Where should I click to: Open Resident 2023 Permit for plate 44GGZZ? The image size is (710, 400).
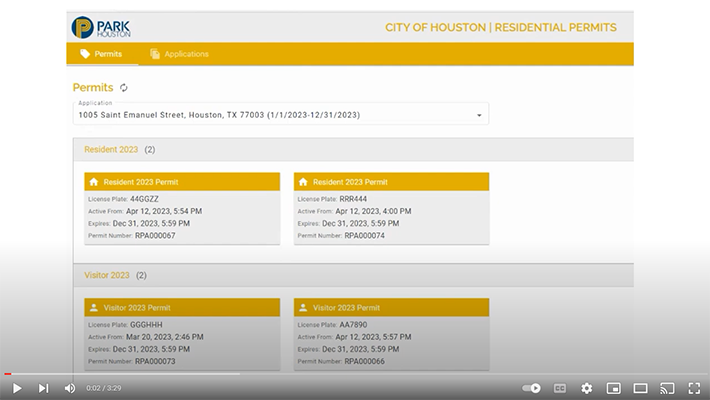click(181, 182)
